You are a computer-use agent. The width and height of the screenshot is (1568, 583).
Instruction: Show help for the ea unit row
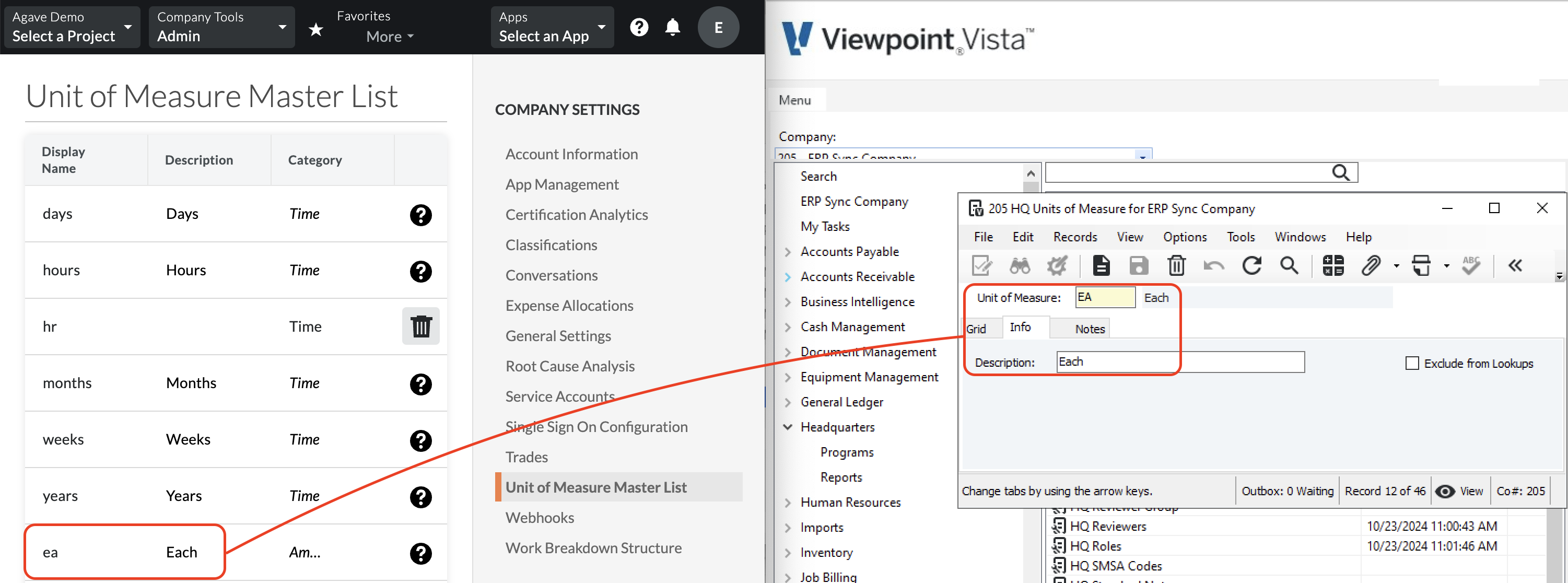pos(420,553)
